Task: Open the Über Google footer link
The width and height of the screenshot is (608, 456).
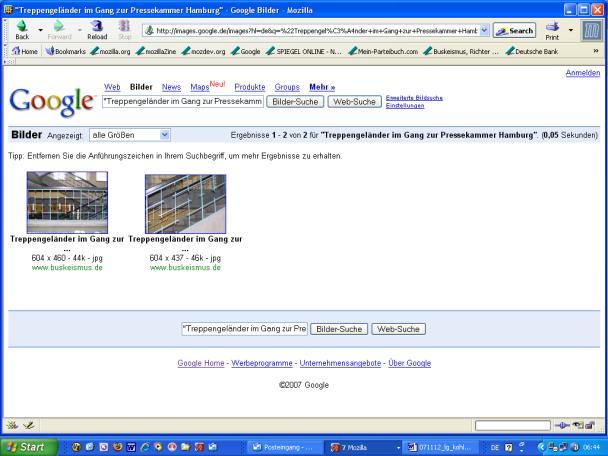Action: click(x=409, y=363)
